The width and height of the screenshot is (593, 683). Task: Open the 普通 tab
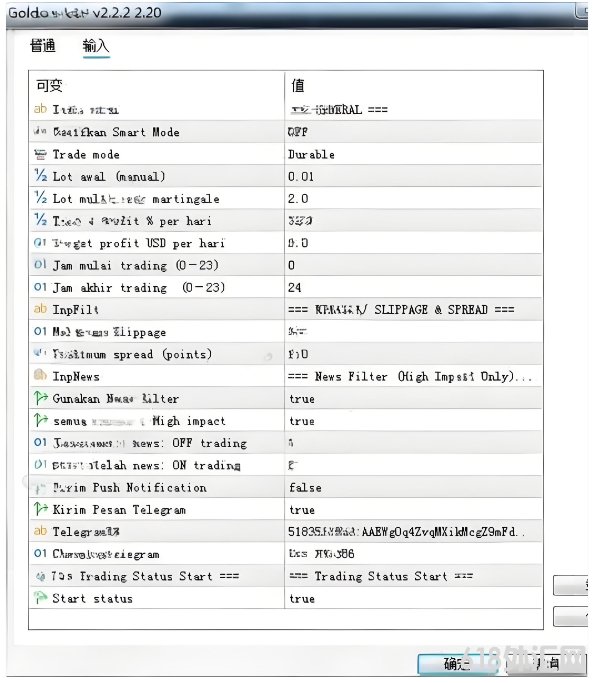43,46
